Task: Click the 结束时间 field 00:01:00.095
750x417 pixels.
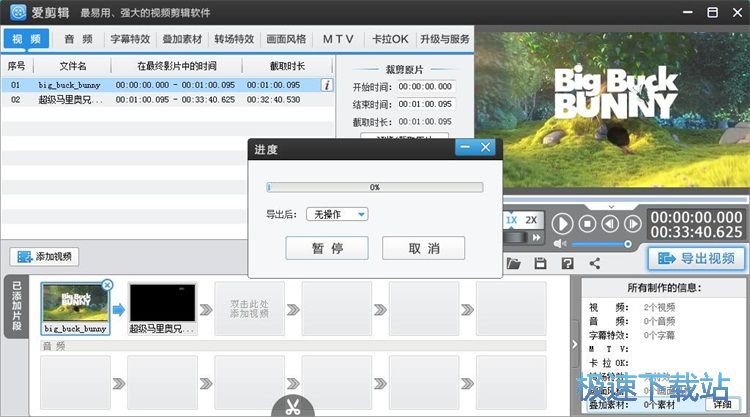Action: coord(425,104)
